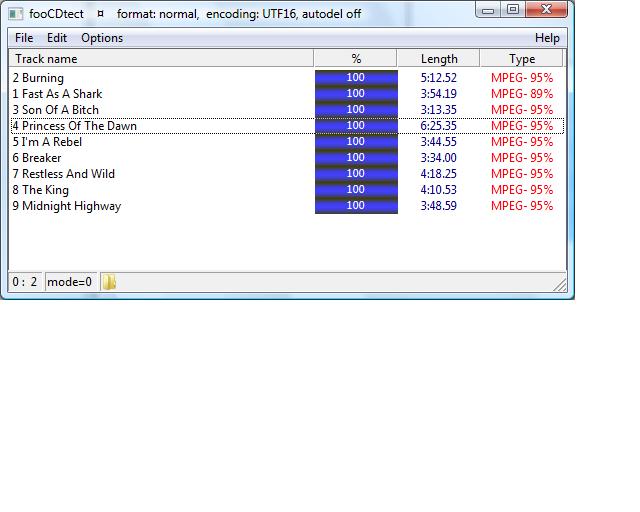
Task: Sort by Length column header
Action: 439,59
